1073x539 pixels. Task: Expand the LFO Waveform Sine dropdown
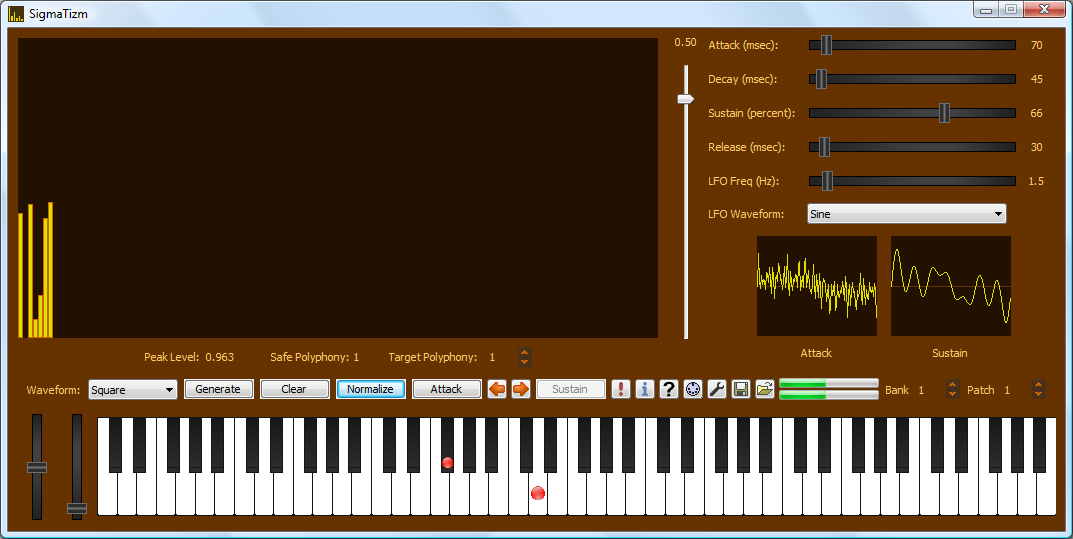point(907,213)
